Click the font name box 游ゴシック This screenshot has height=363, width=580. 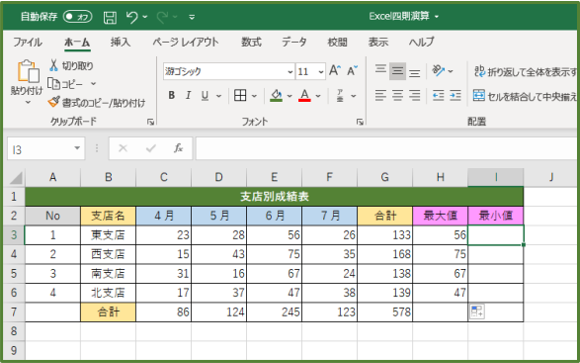(x=225, y=71)
